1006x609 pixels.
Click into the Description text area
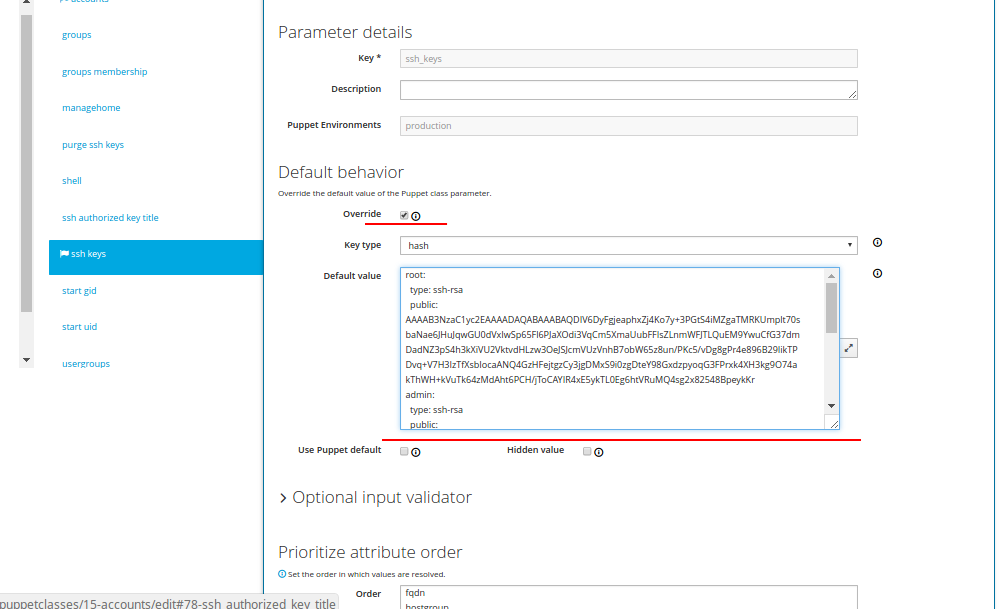(x=629, y=90)
